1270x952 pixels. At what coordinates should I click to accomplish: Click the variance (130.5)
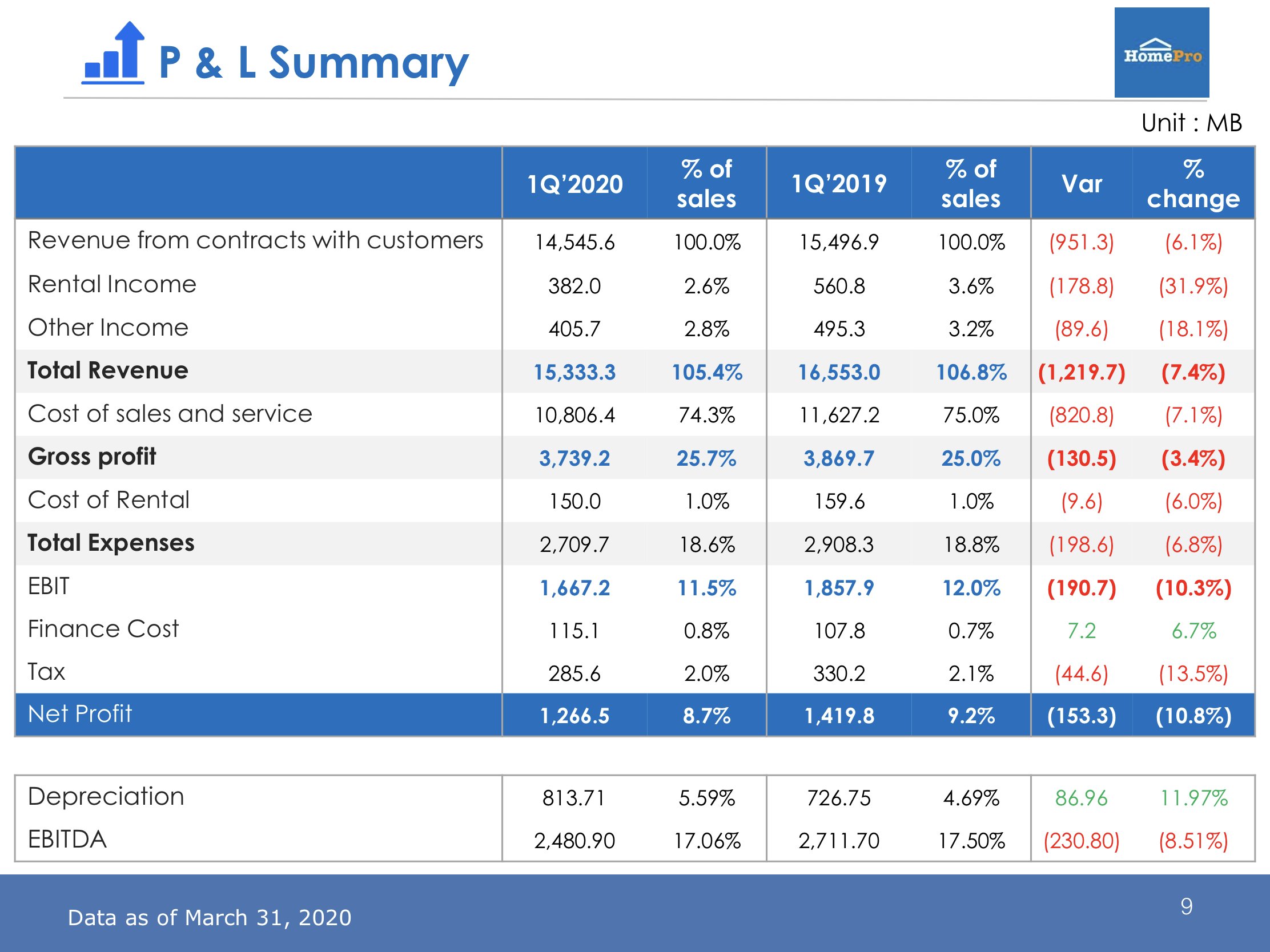1082,458
